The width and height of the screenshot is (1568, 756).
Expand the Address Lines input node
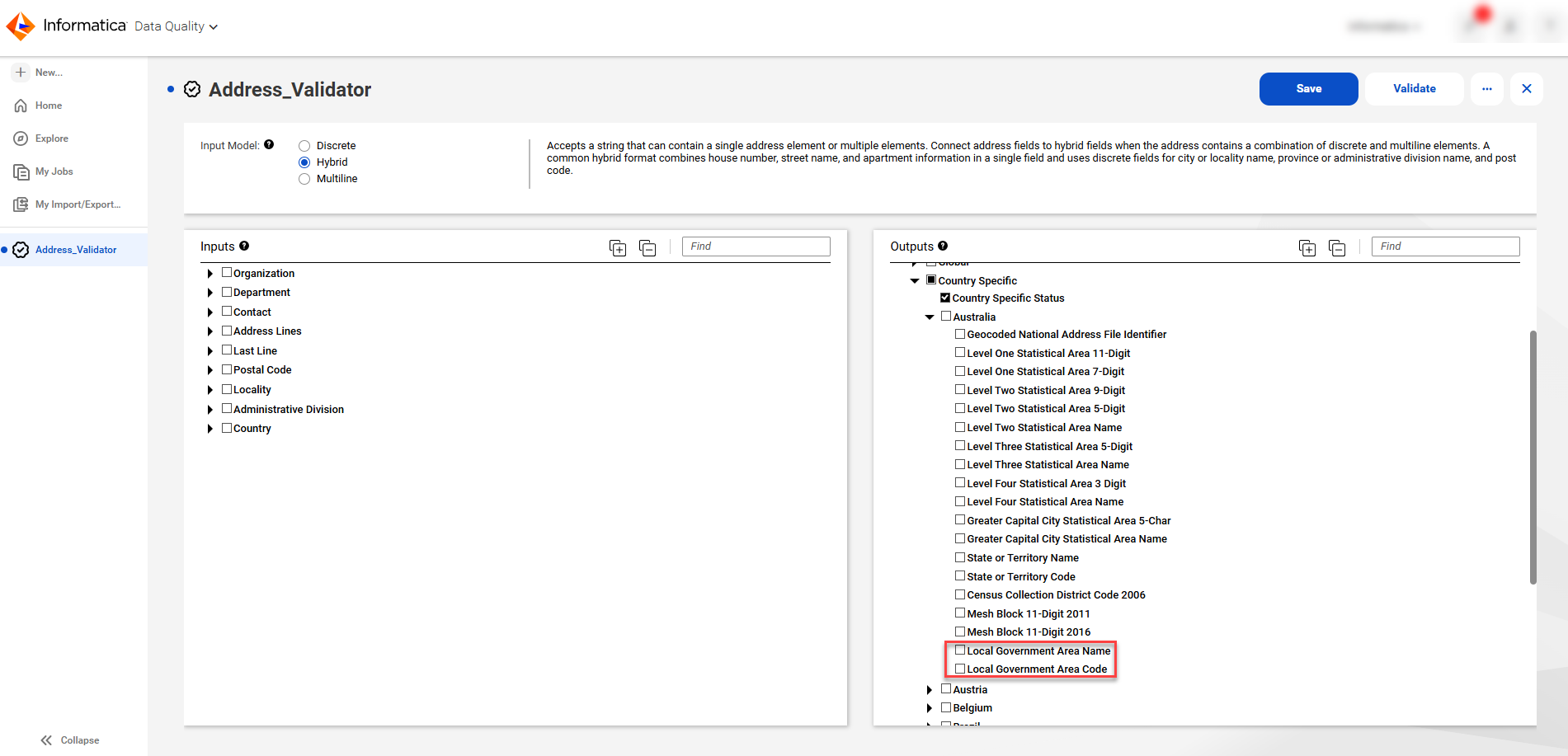point(210,331)
